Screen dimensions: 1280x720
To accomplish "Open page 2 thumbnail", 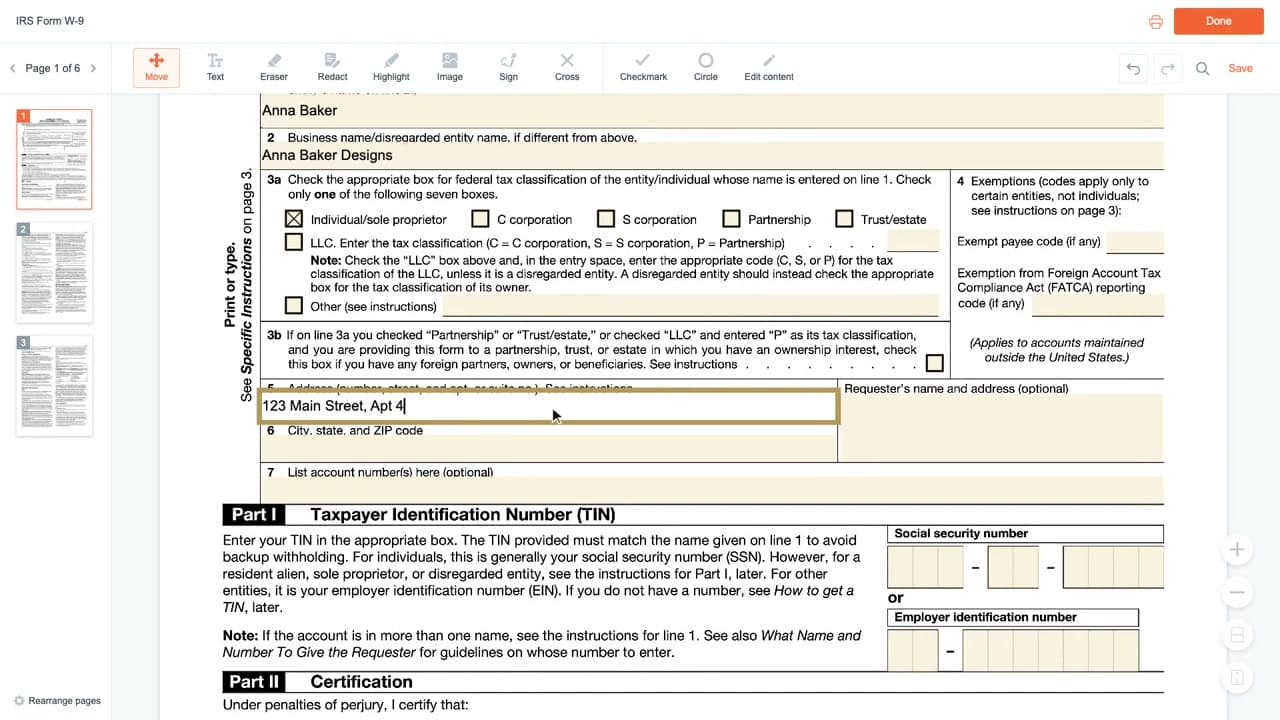I will (x=55, y=273).
